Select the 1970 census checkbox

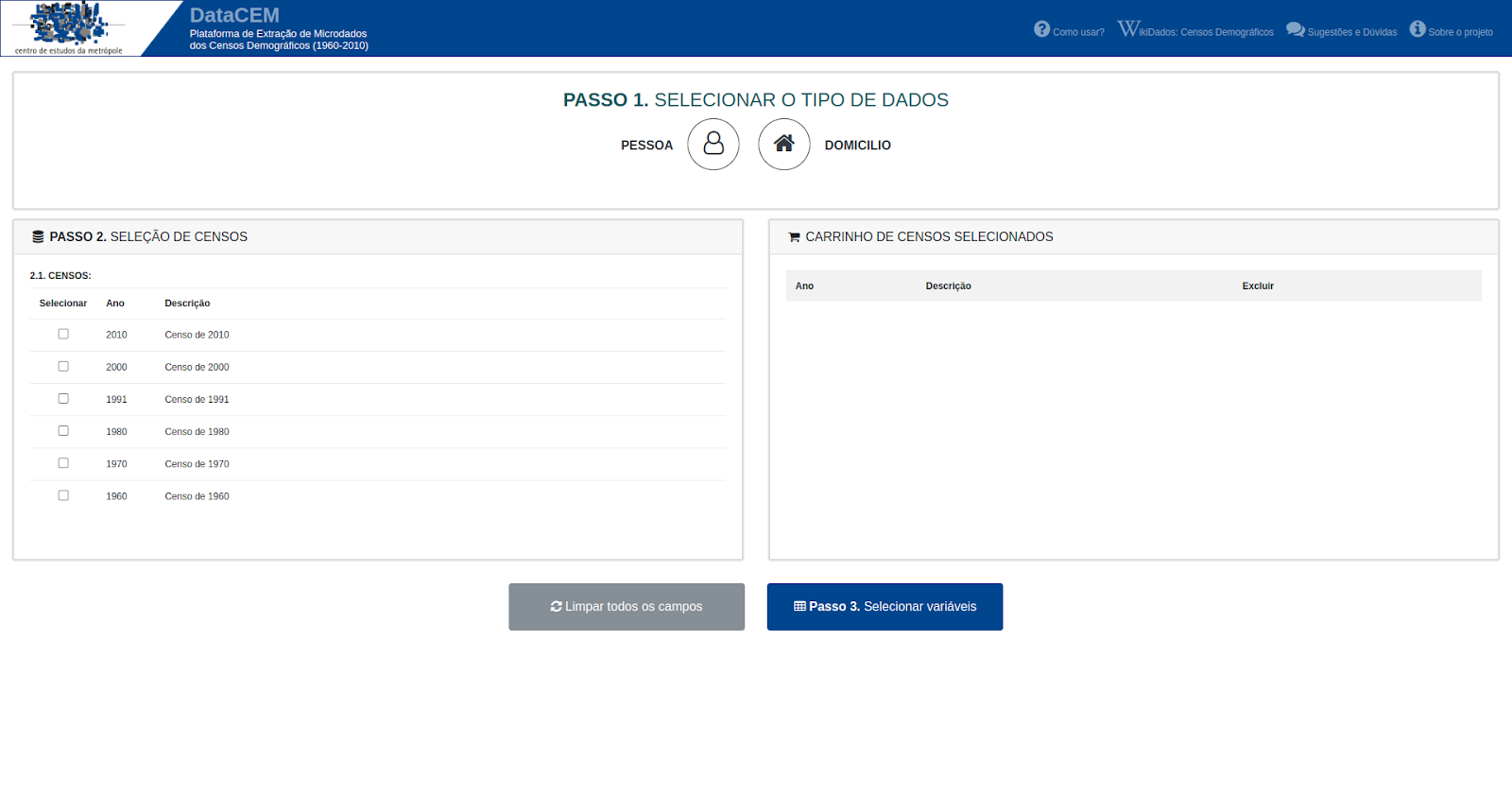click(63, 463)
